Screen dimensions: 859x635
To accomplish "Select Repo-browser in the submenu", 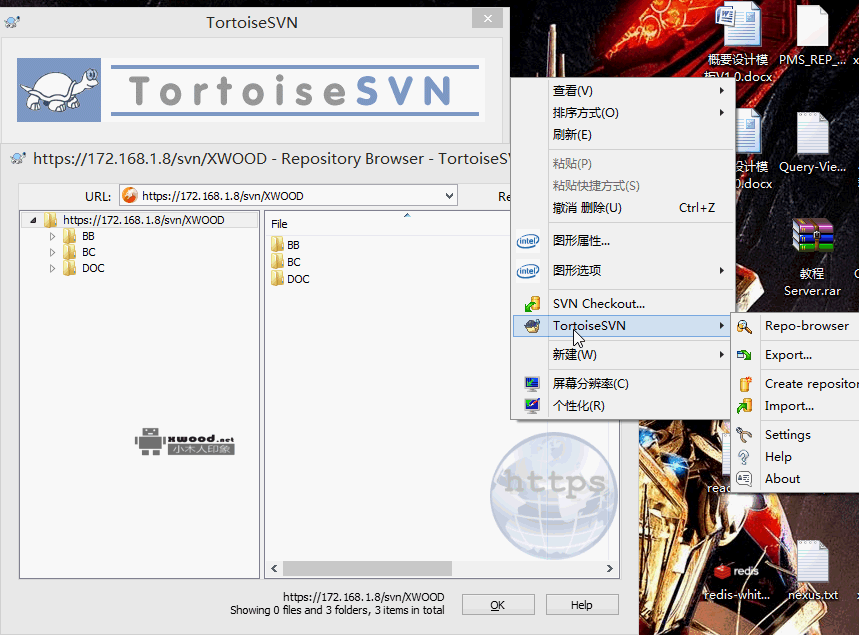I will tap(796, 326).
